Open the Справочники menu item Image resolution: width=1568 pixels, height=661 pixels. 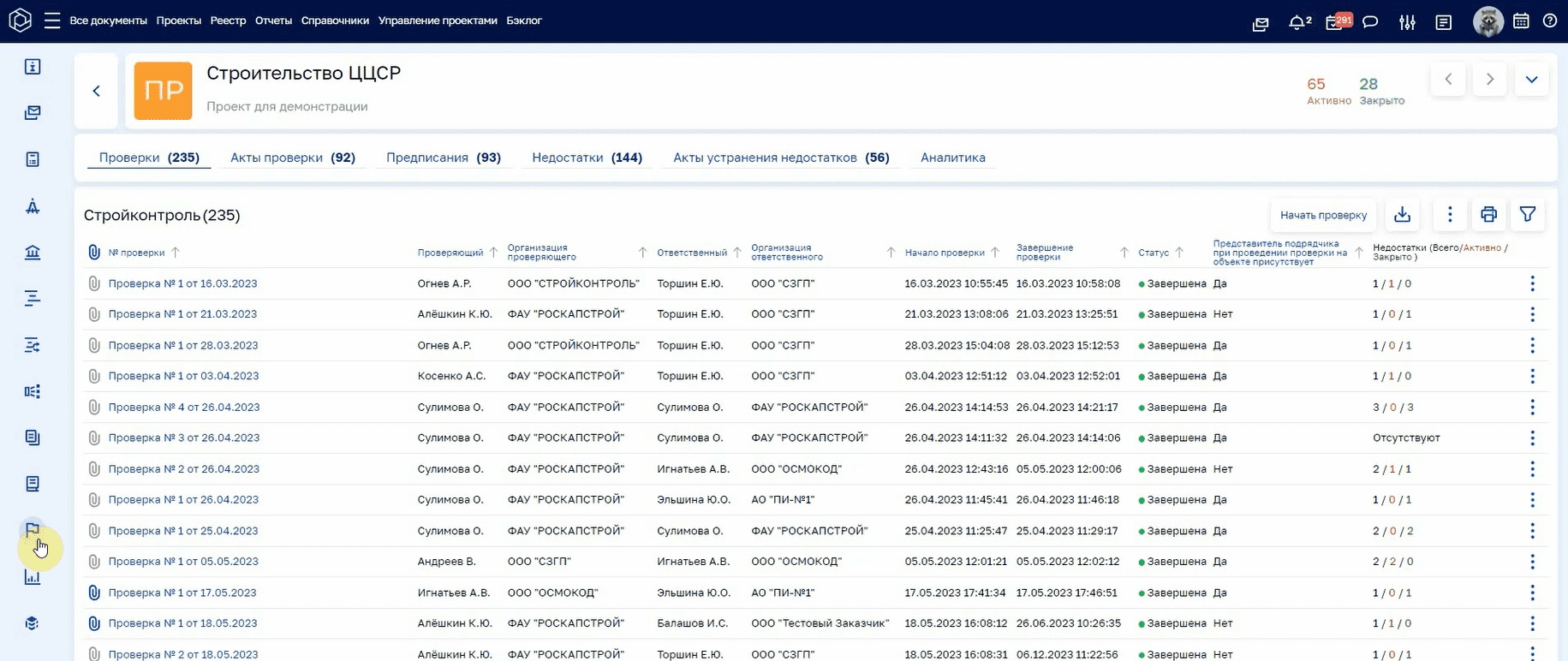coord(335,21)
